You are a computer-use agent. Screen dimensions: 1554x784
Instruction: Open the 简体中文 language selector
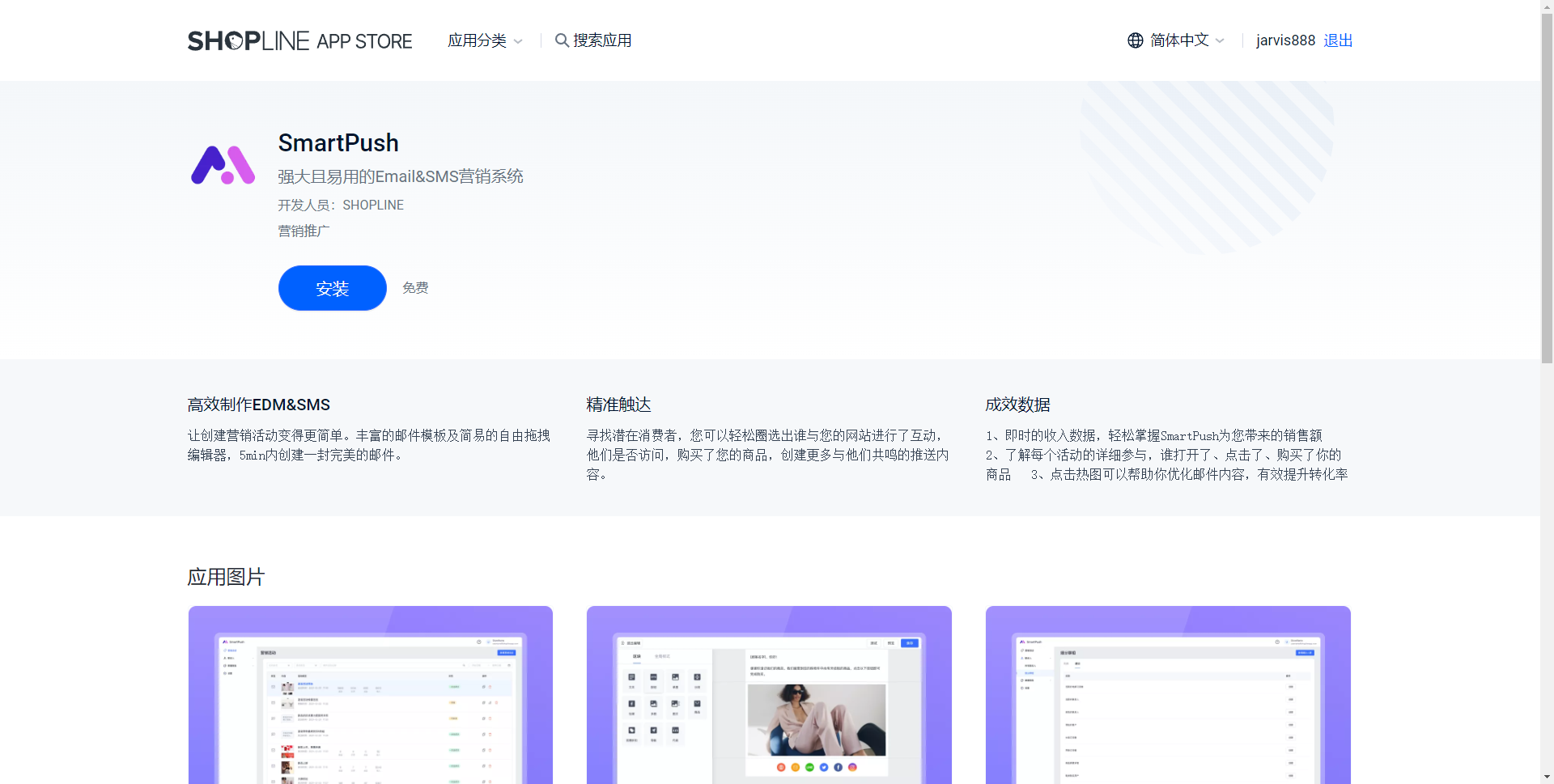[1178, 40]
